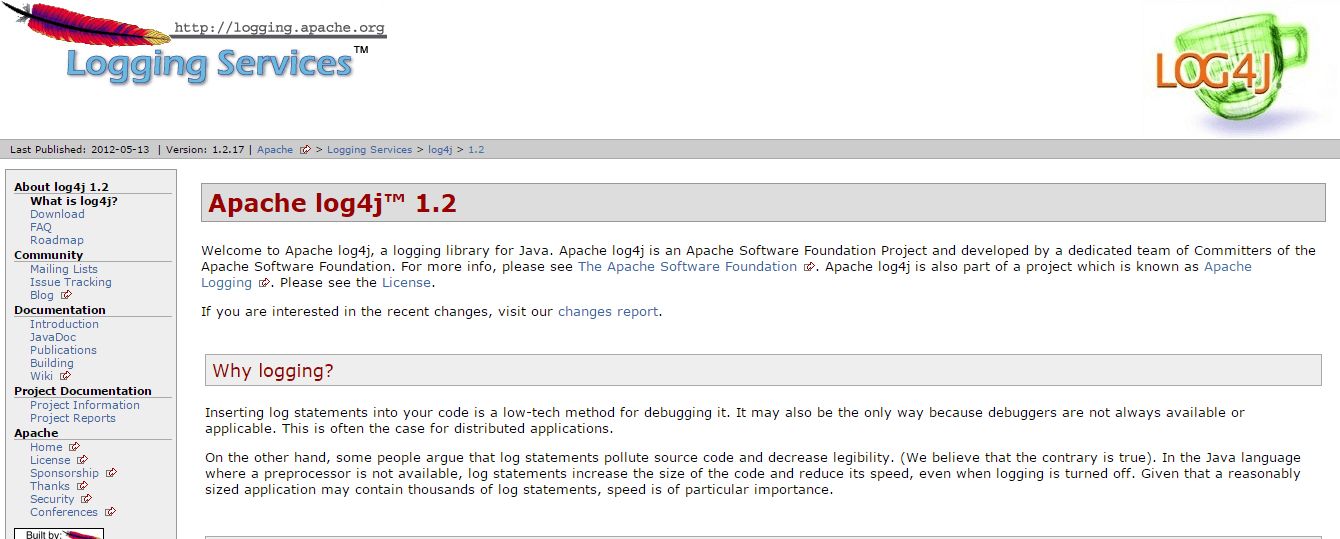Click external-link icon beside Sponsorship

click(111, 473)
